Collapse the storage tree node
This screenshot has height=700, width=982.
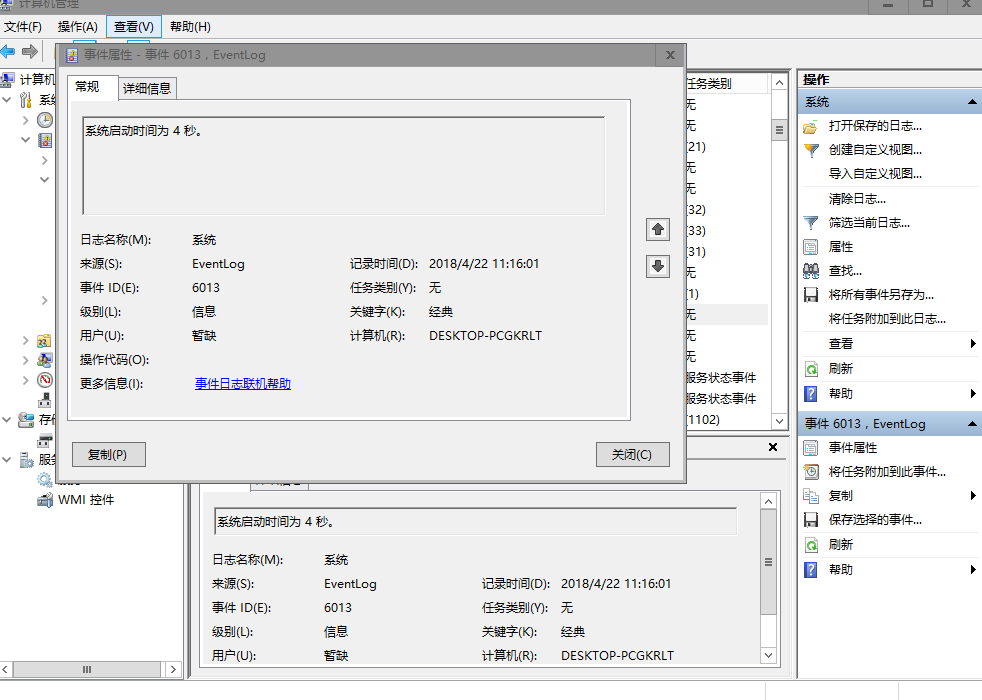point(7,419)
